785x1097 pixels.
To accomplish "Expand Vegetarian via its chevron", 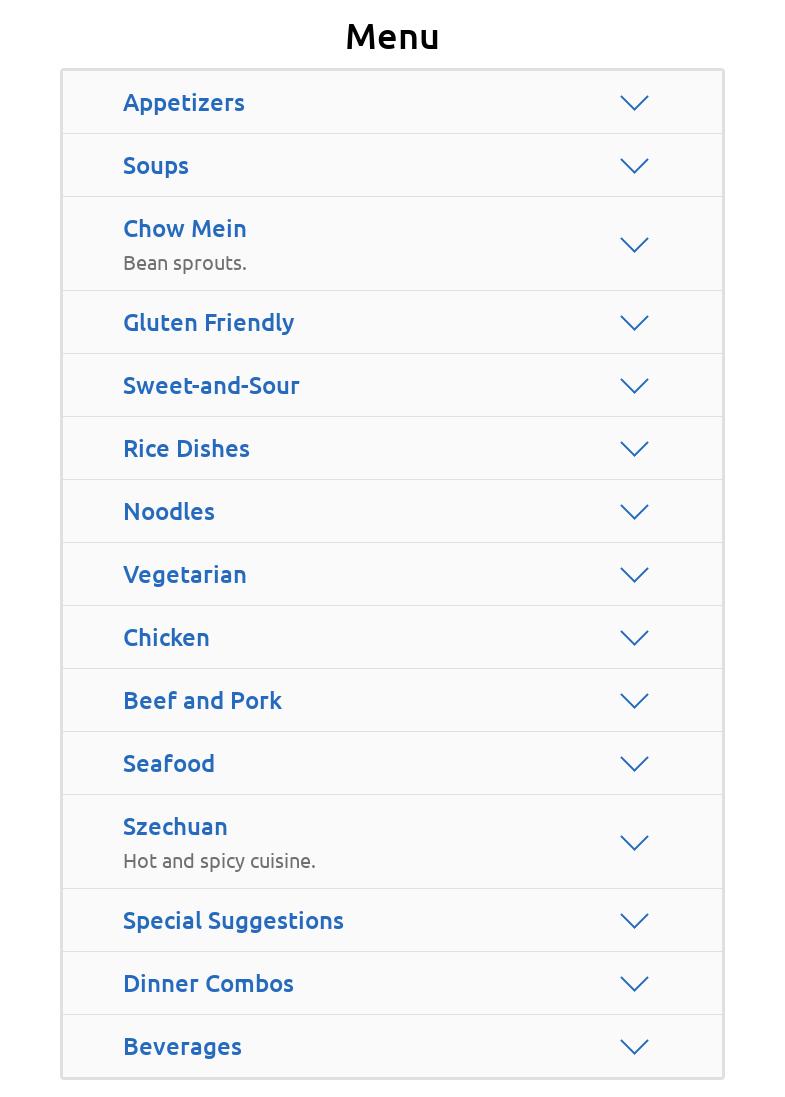I will [x=634, y=575].
